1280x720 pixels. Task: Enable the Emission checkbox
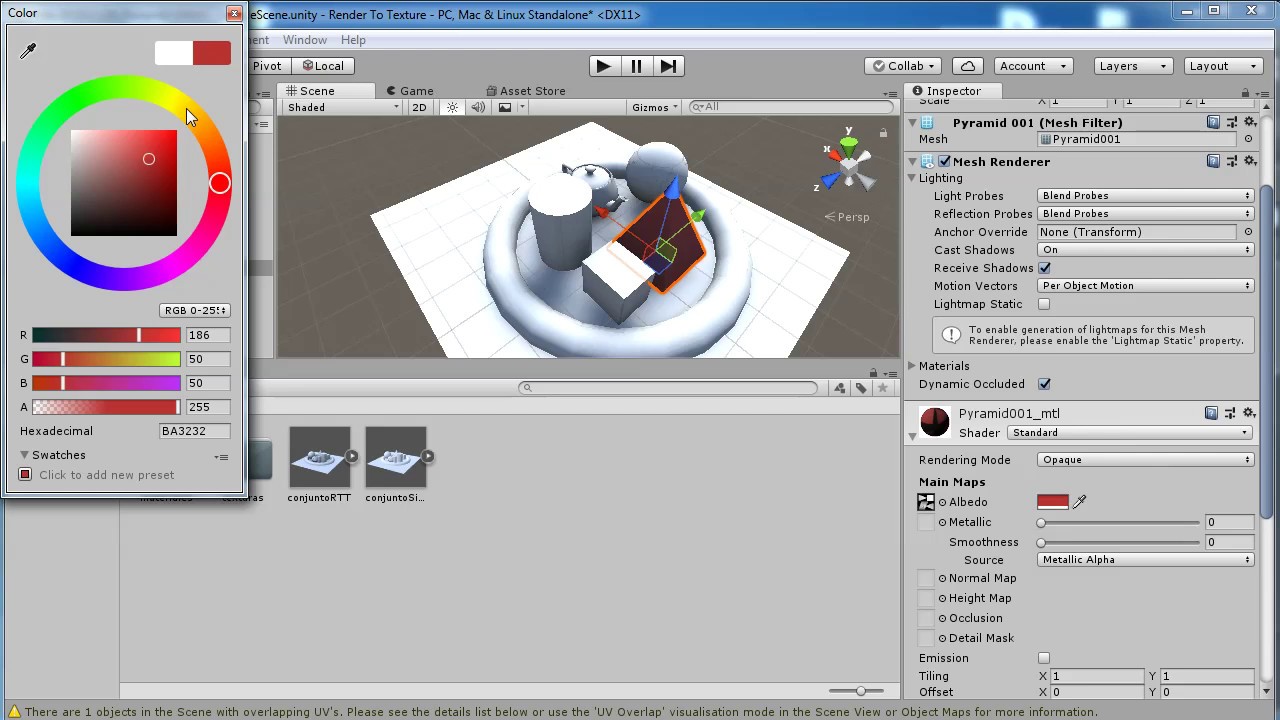1044,658
